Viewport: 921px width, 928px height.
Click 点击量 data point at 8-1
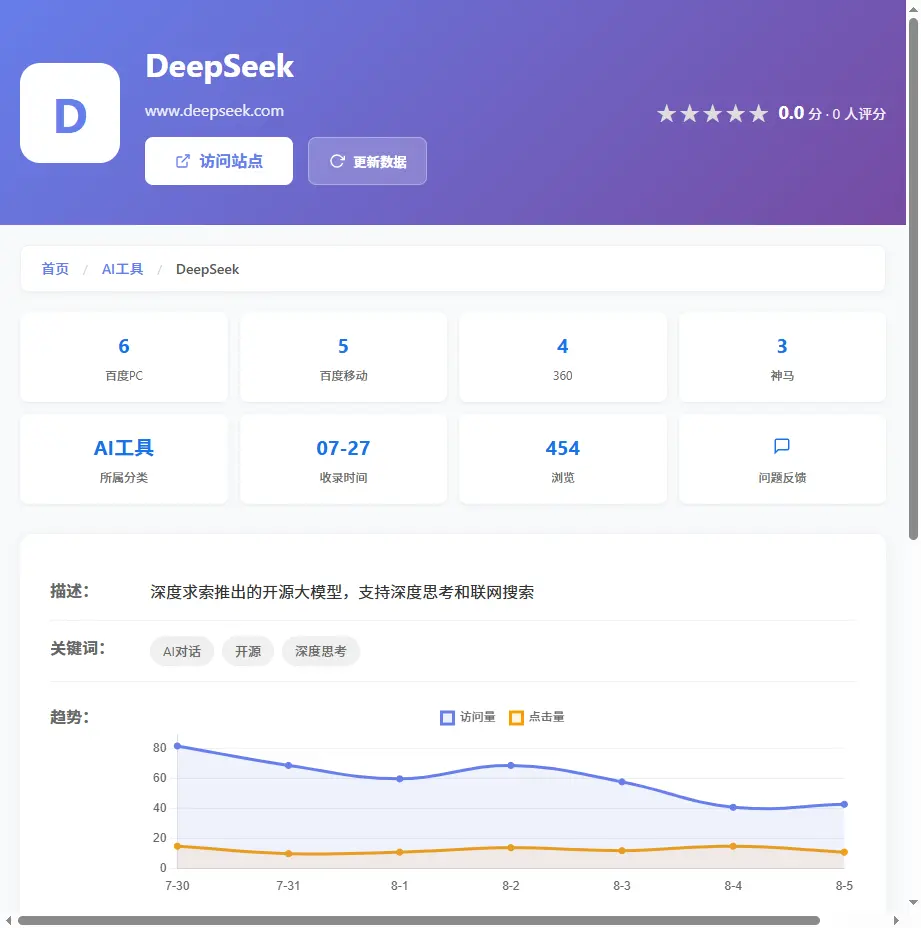click(400, 852)
